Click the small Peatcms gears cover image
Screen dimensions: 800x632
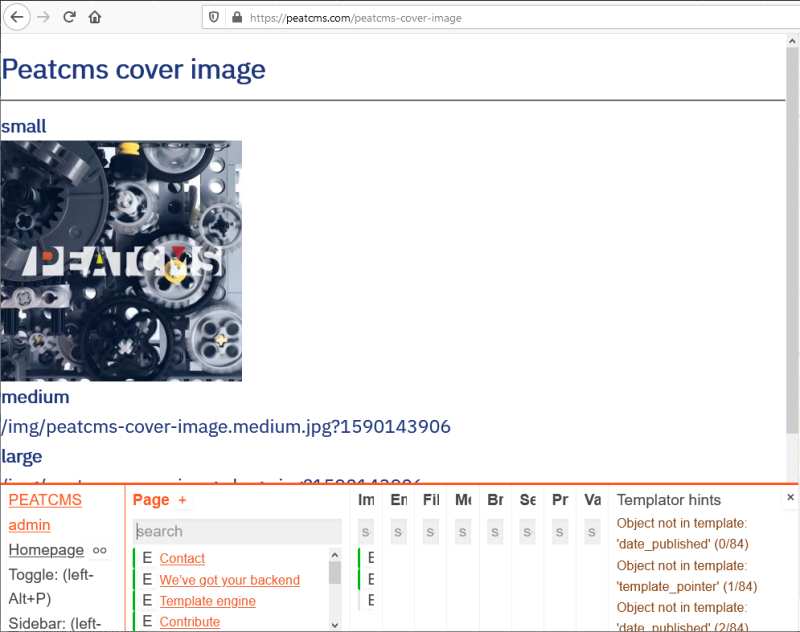(121, 261)
